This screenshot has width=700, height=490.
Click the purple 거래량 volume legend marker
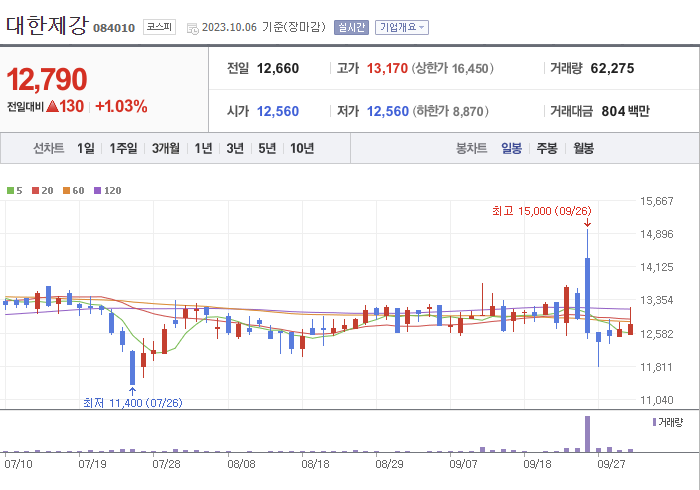[654, 422]
